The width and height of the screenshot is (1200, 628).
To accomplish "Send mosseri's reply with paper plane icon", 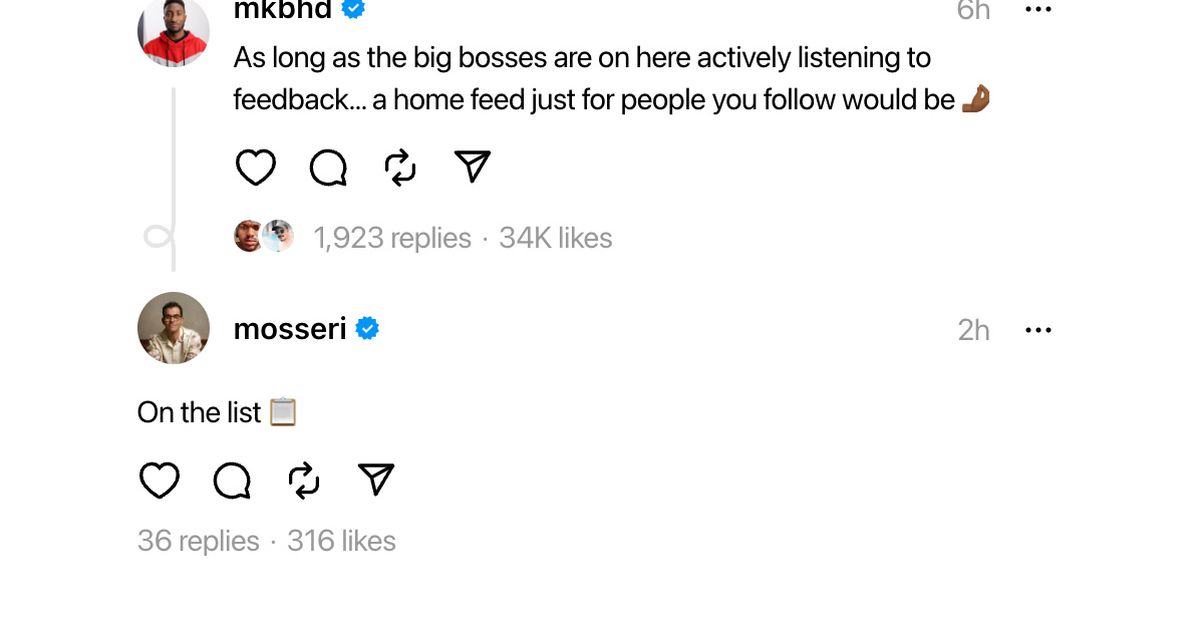I will (376, 481).
